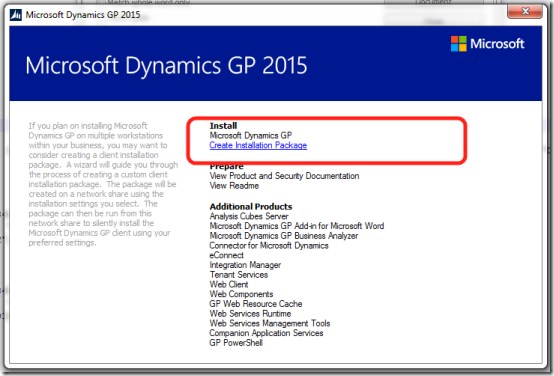Install Microsoft Dynamics GP
The width and height of the screenshot is (554, 376).
[x=251, y=135]
